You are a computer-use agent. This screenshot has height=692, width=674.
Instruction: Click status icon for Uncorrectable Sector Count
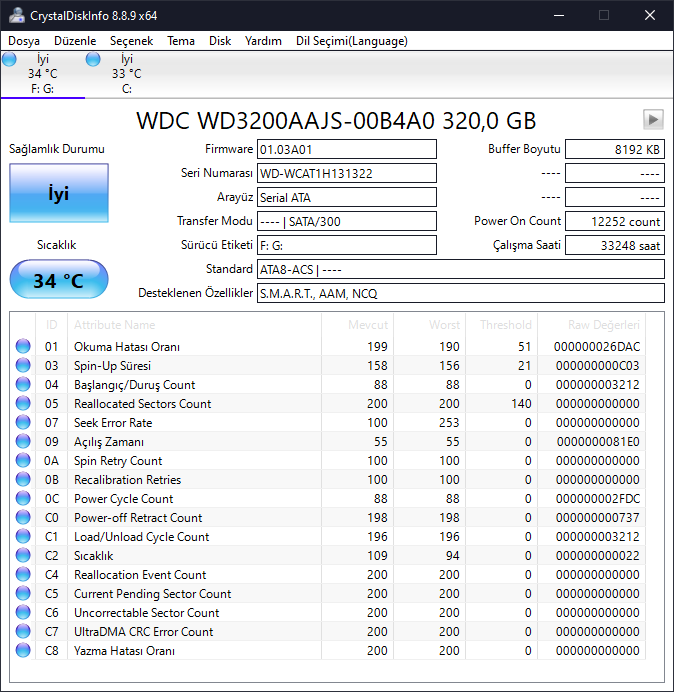(x=23, y=612)
